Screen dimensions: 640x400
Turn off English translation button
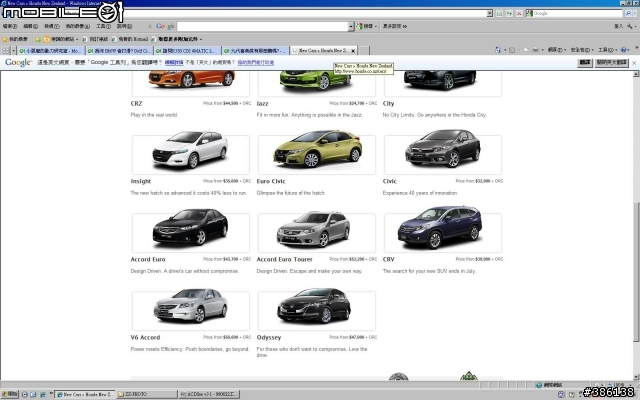[x=611, y=62]
